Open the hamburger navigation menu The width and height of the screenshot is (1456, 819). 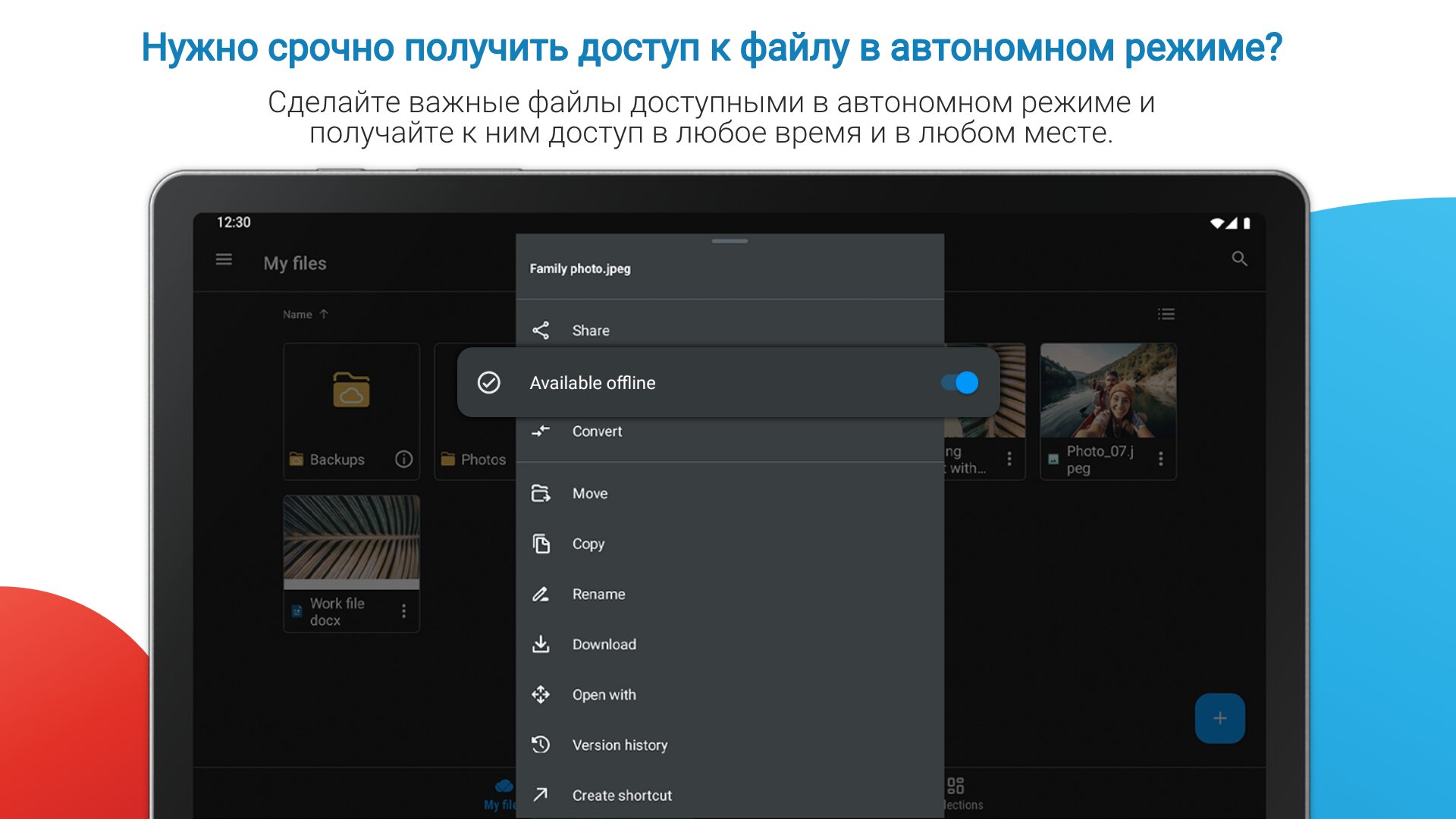[x=224, y=260]
